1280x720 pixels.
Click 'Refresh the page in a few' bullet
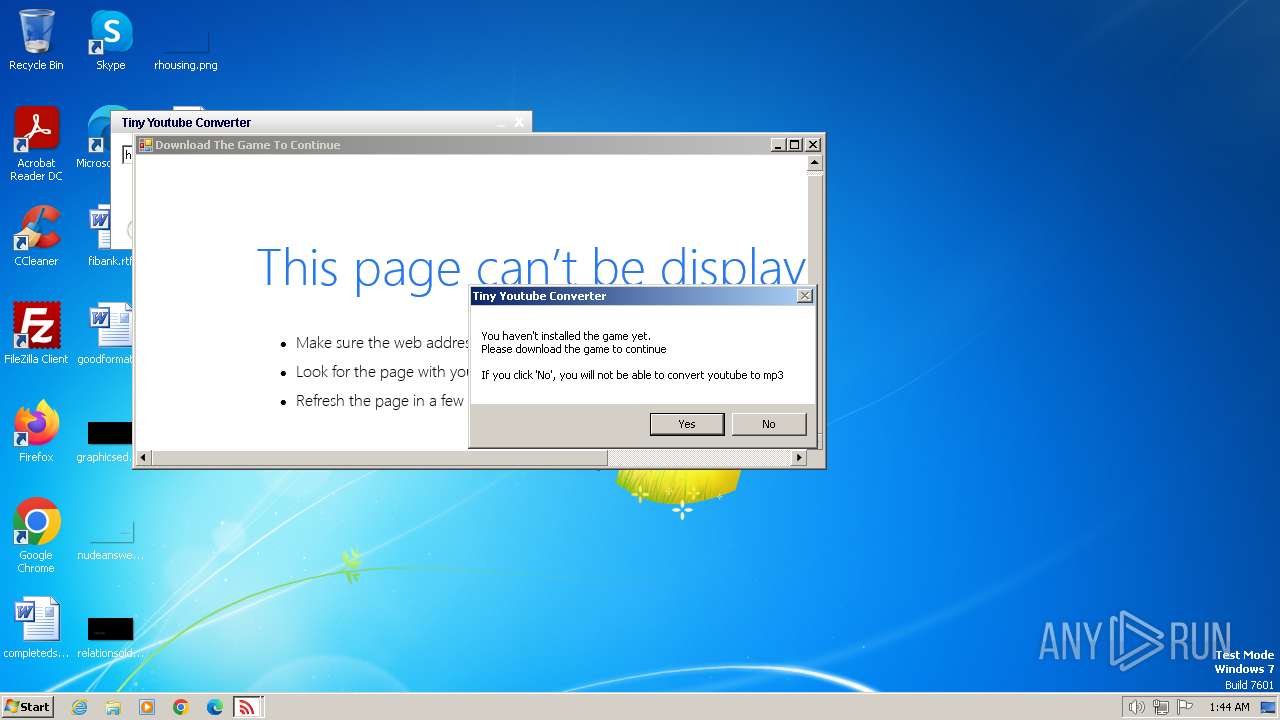380,401
